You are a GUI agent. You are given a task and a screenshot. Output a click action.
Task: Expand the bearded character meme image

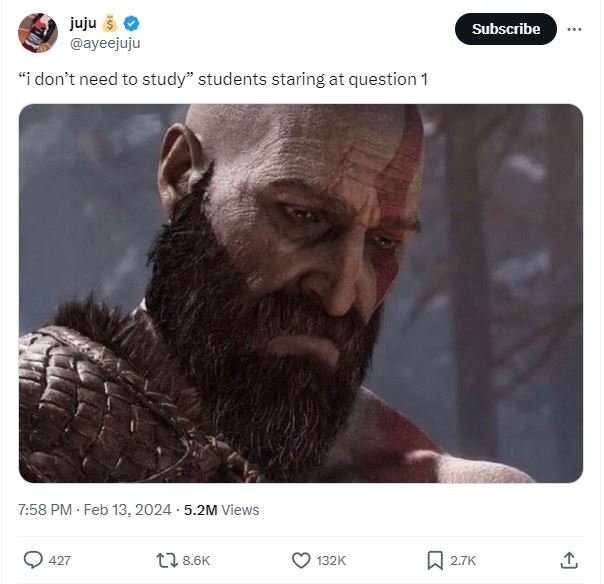tap(301, 293)
